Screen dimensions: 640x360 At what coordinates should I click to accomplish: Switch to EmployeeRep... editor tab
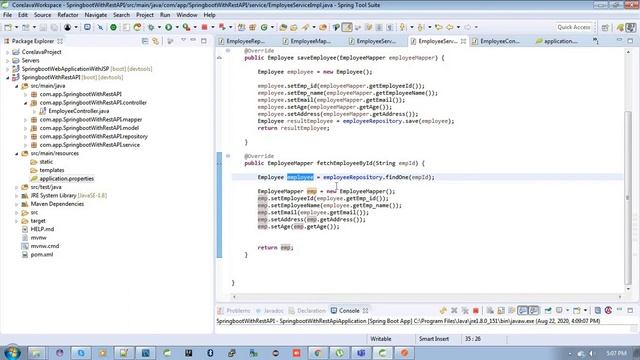(x=245, y=41)
